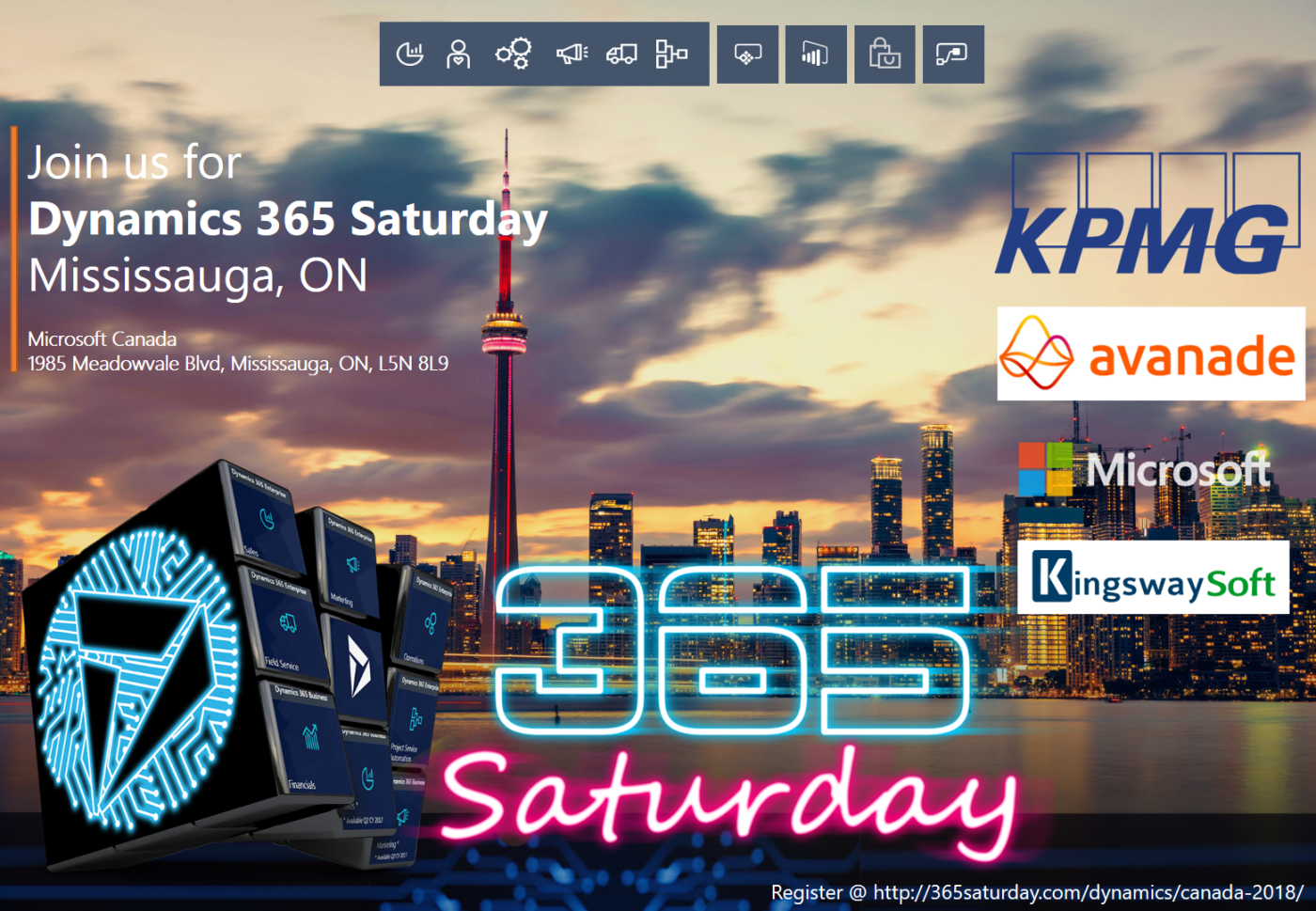Click the Microsoft Canada address line

pos(238,364)
